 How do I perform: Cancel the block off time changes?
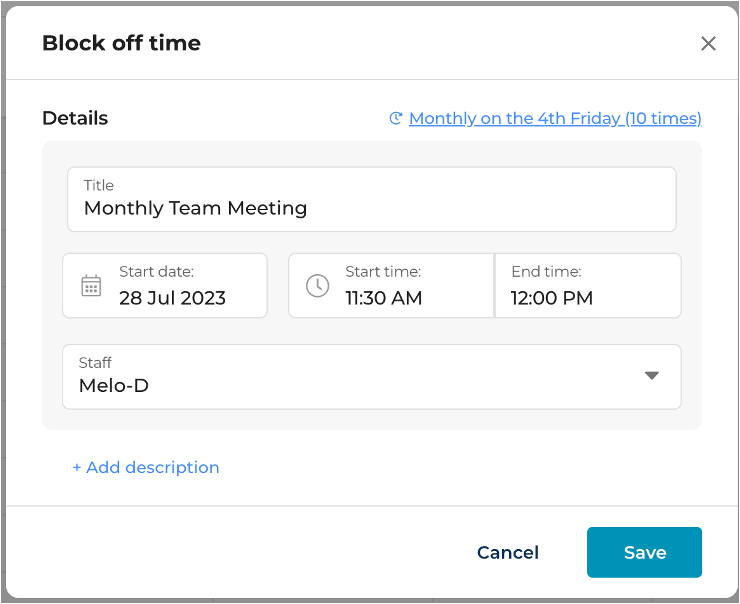point(508,553)
